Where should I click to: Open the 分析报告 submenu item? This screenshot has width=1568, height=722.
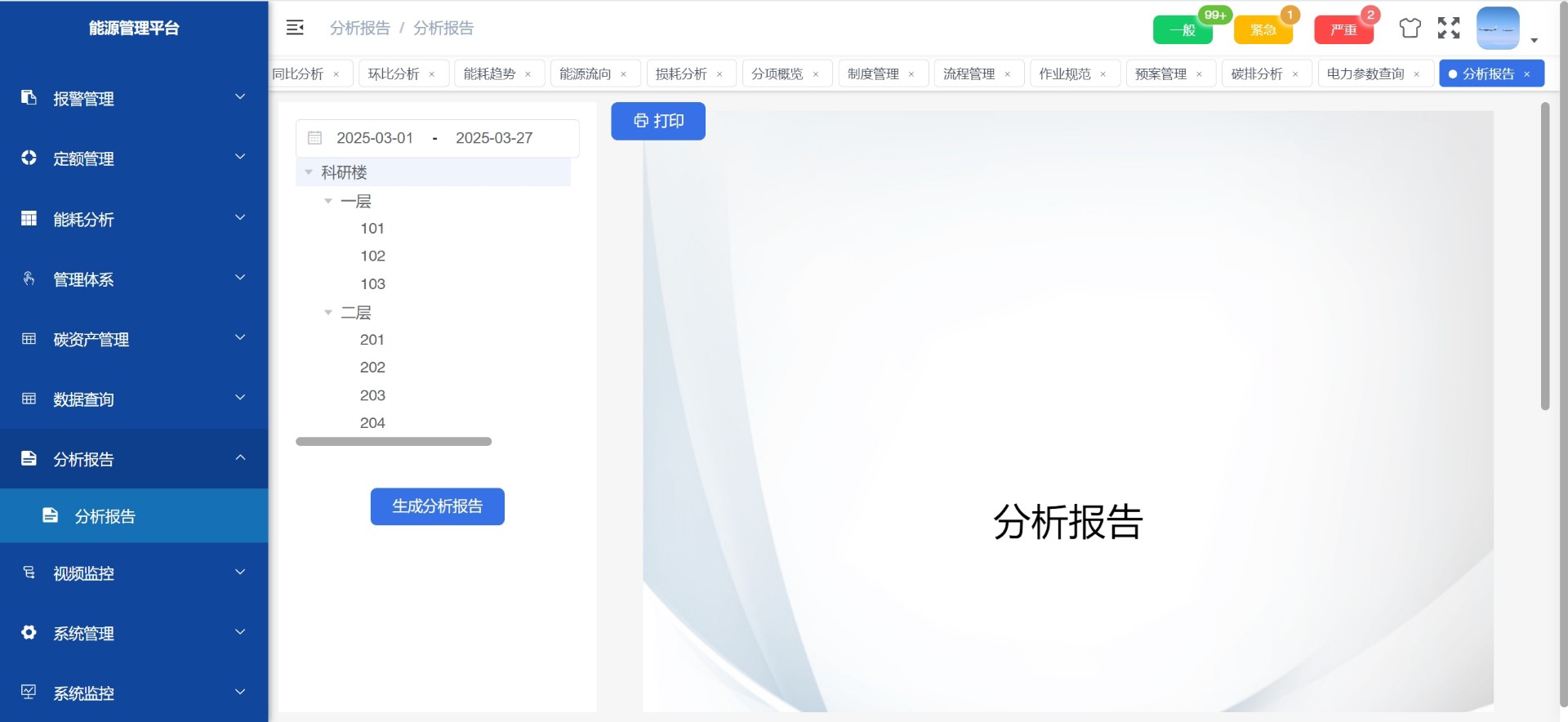click(134, 516)
